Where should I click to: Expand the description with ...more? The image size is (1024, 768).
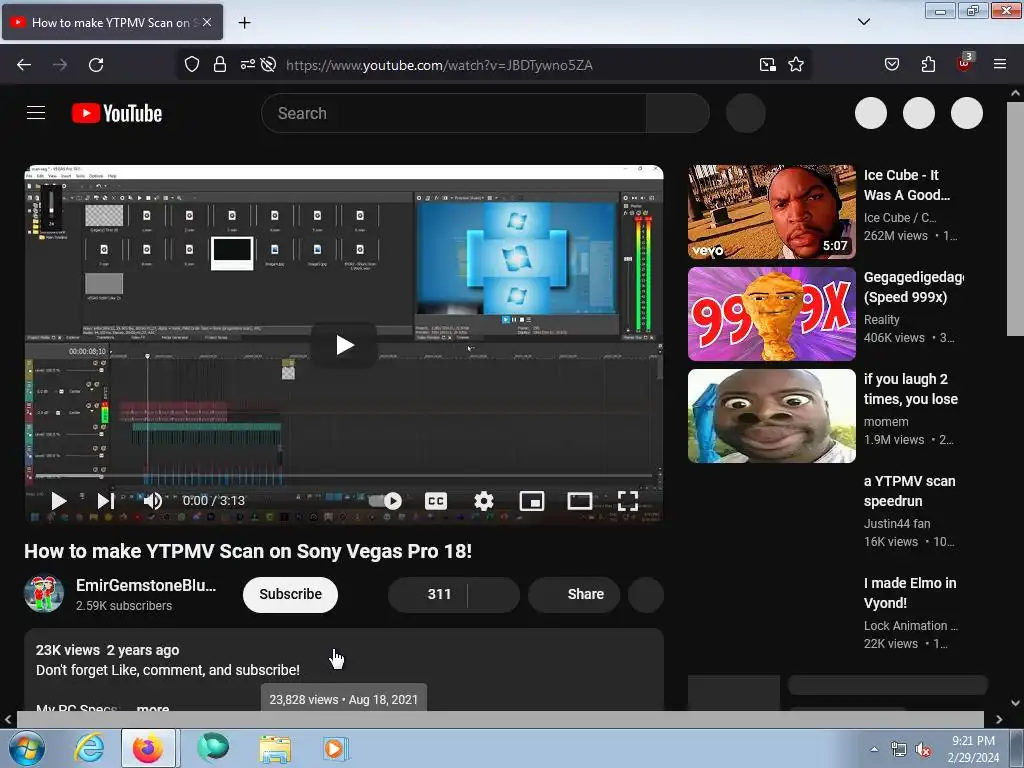153,708
